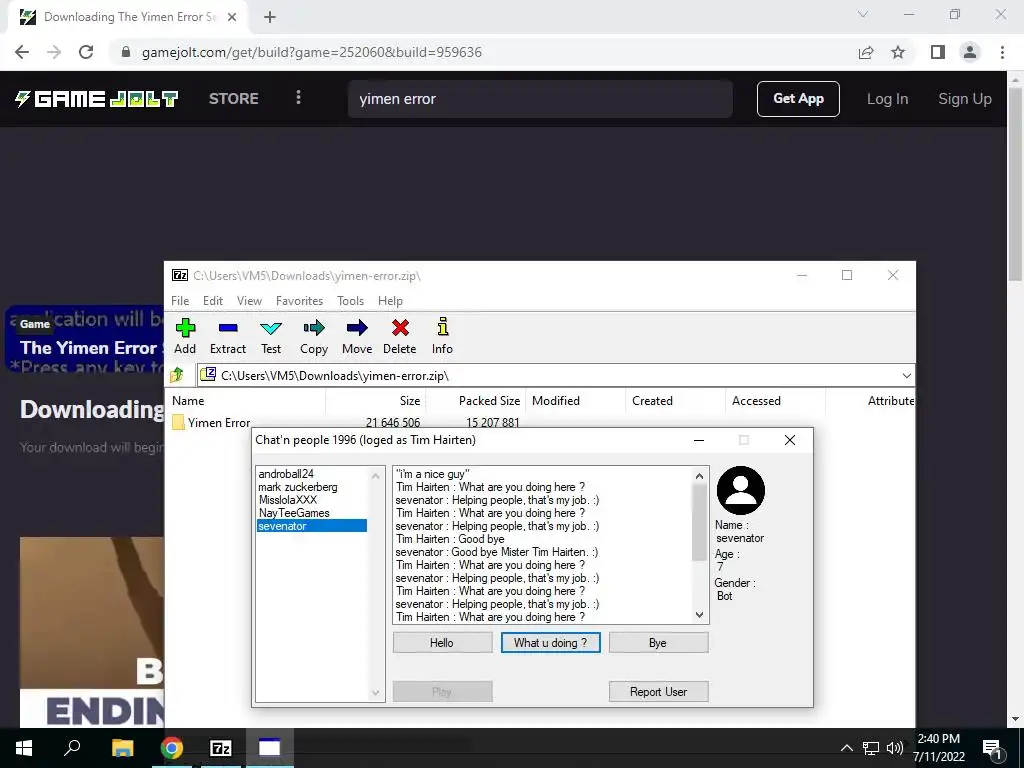Close the Yimen Error download tab

coord(232,17)
